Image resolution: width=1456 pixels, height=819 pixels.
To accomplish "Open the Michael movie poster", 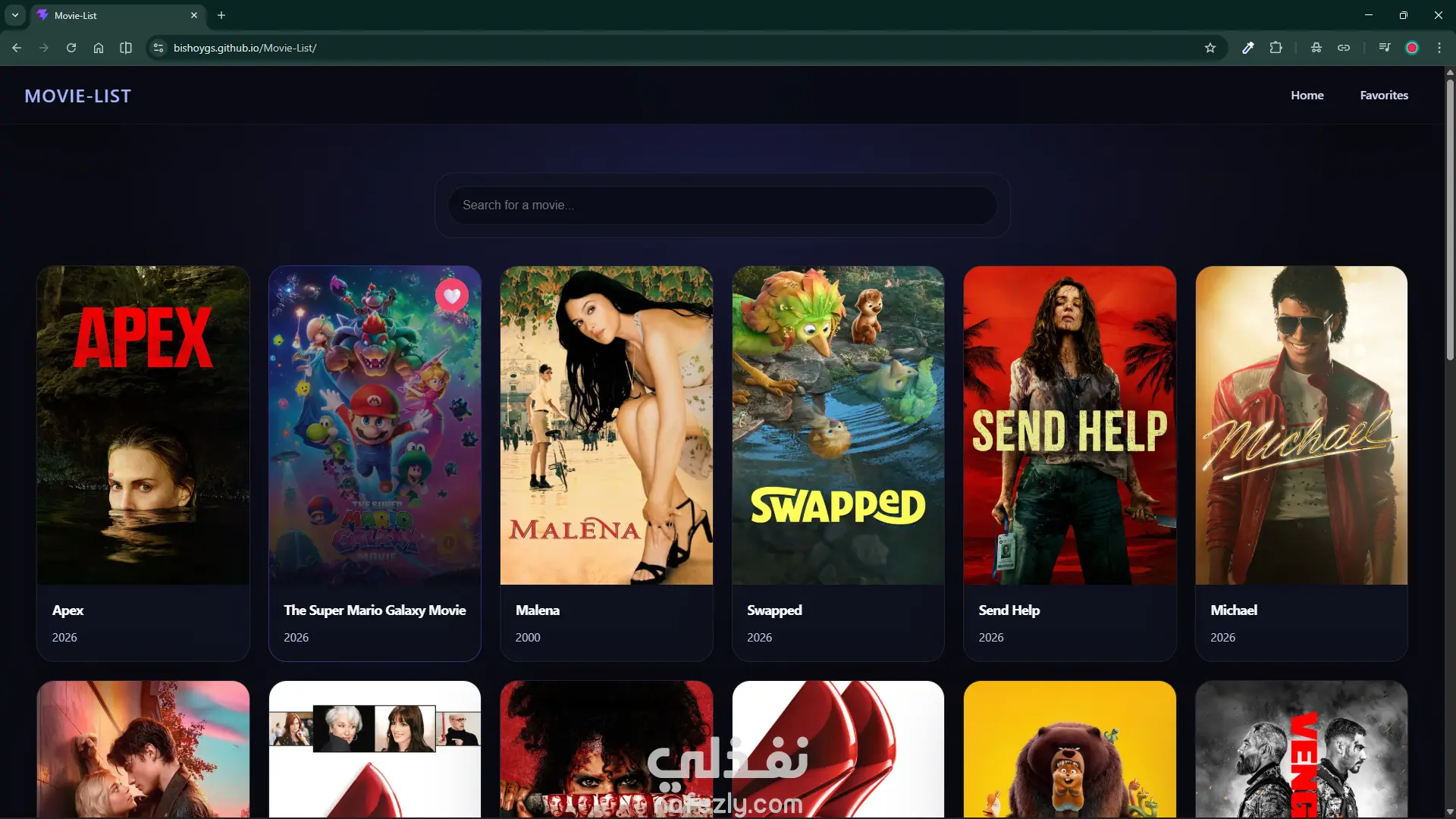I will (1301, 425).
